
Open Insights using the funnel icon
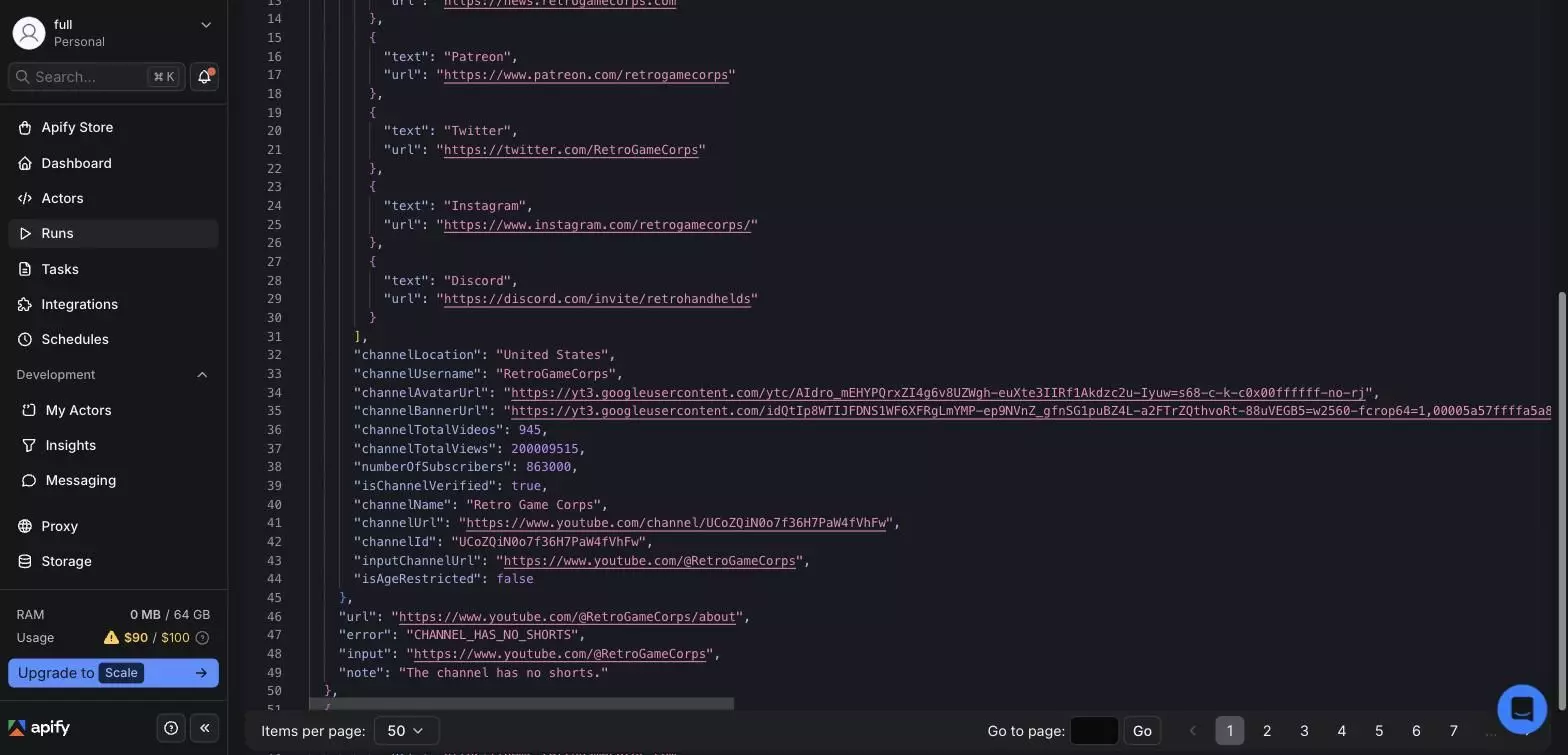[29, 445]
